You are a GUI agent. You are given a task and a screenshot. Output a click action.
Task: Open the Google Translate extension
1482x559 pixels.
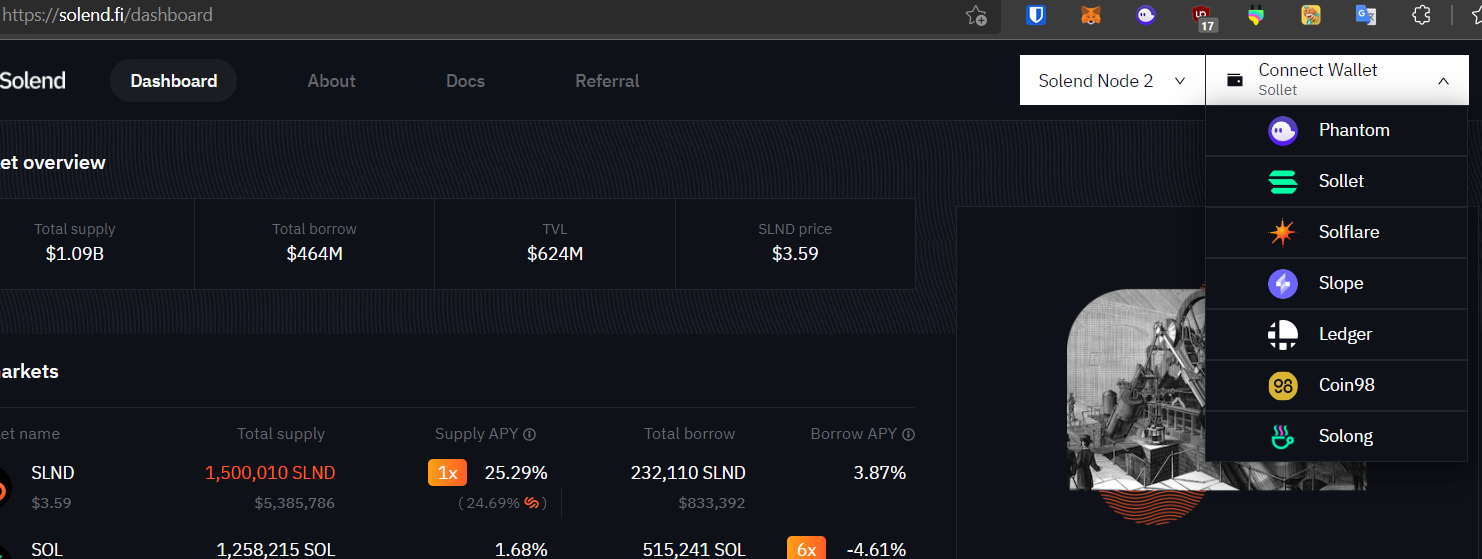[1366, 15]
